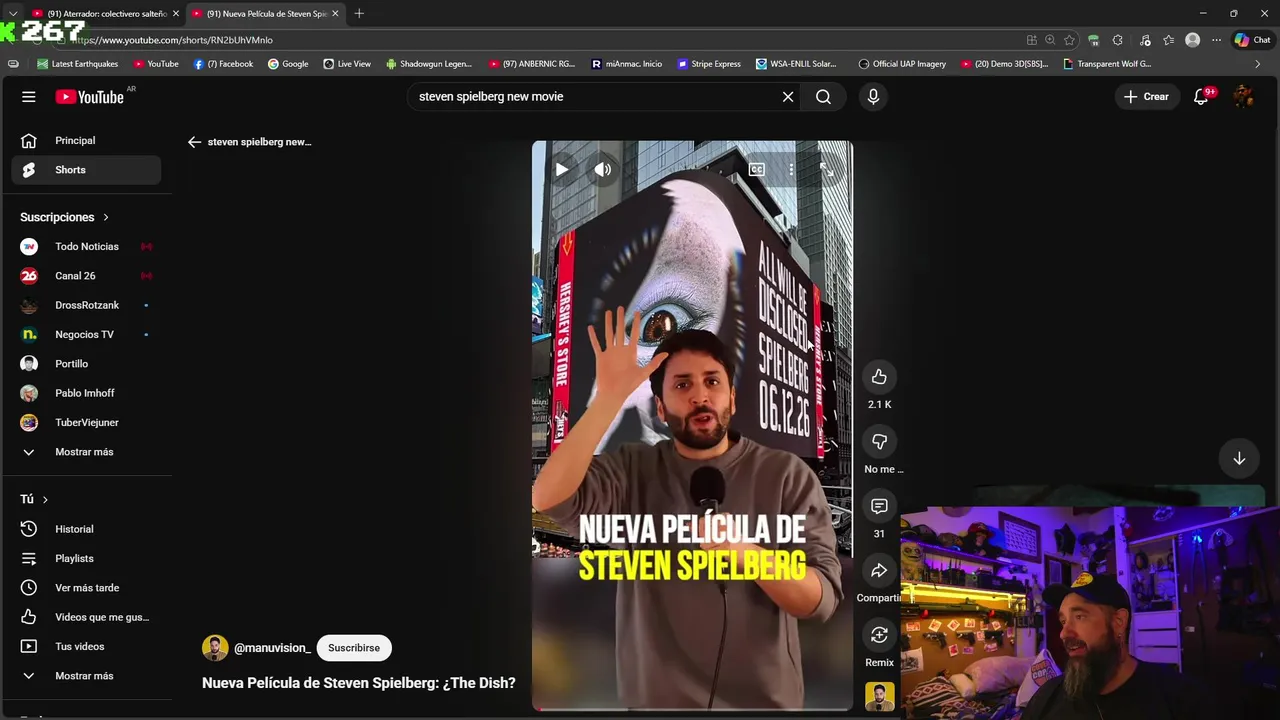Open the sound source thumbnail below Remix
Screen dimensions: 1280x720
pos(879,697)
